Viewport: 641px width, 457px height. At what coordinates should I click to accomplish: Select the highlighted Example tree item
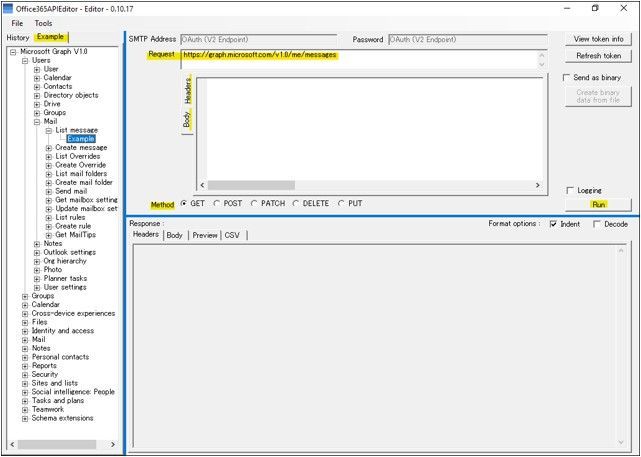tap(81, 139)
